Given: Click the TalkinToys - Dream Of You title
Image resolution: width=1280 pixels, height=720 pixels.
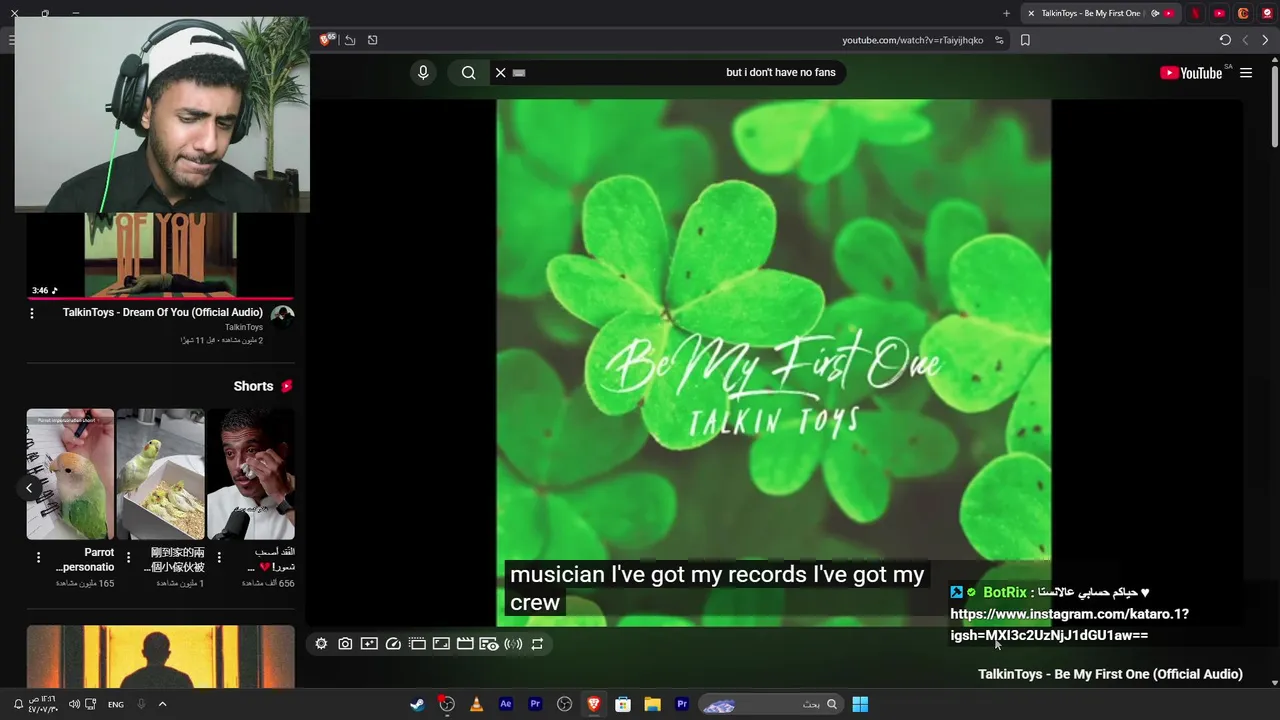Looking at the screenshot, I should coord(163,312).
